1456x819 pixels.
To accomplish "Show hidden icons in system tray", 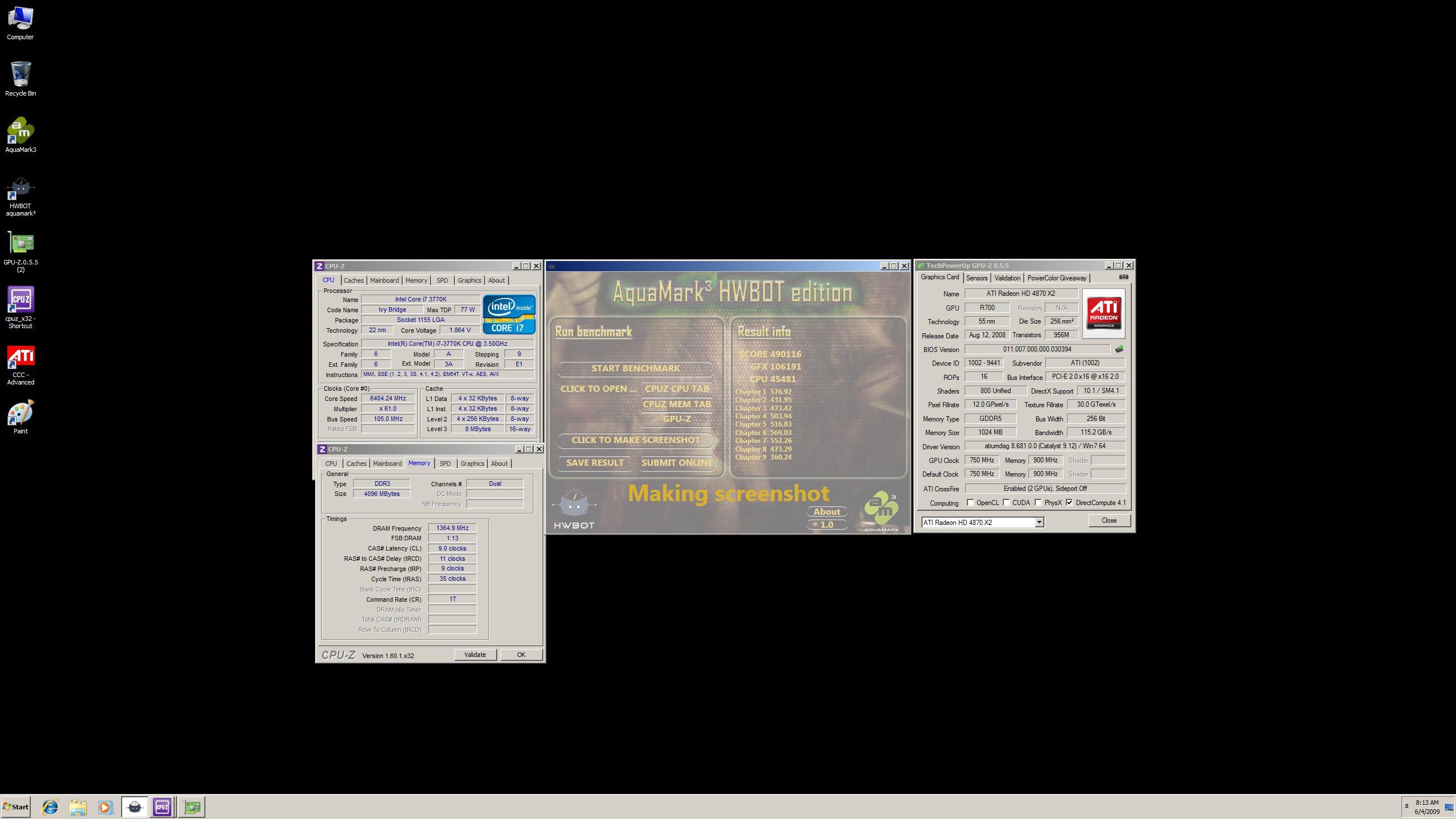I will (1407, 806).
